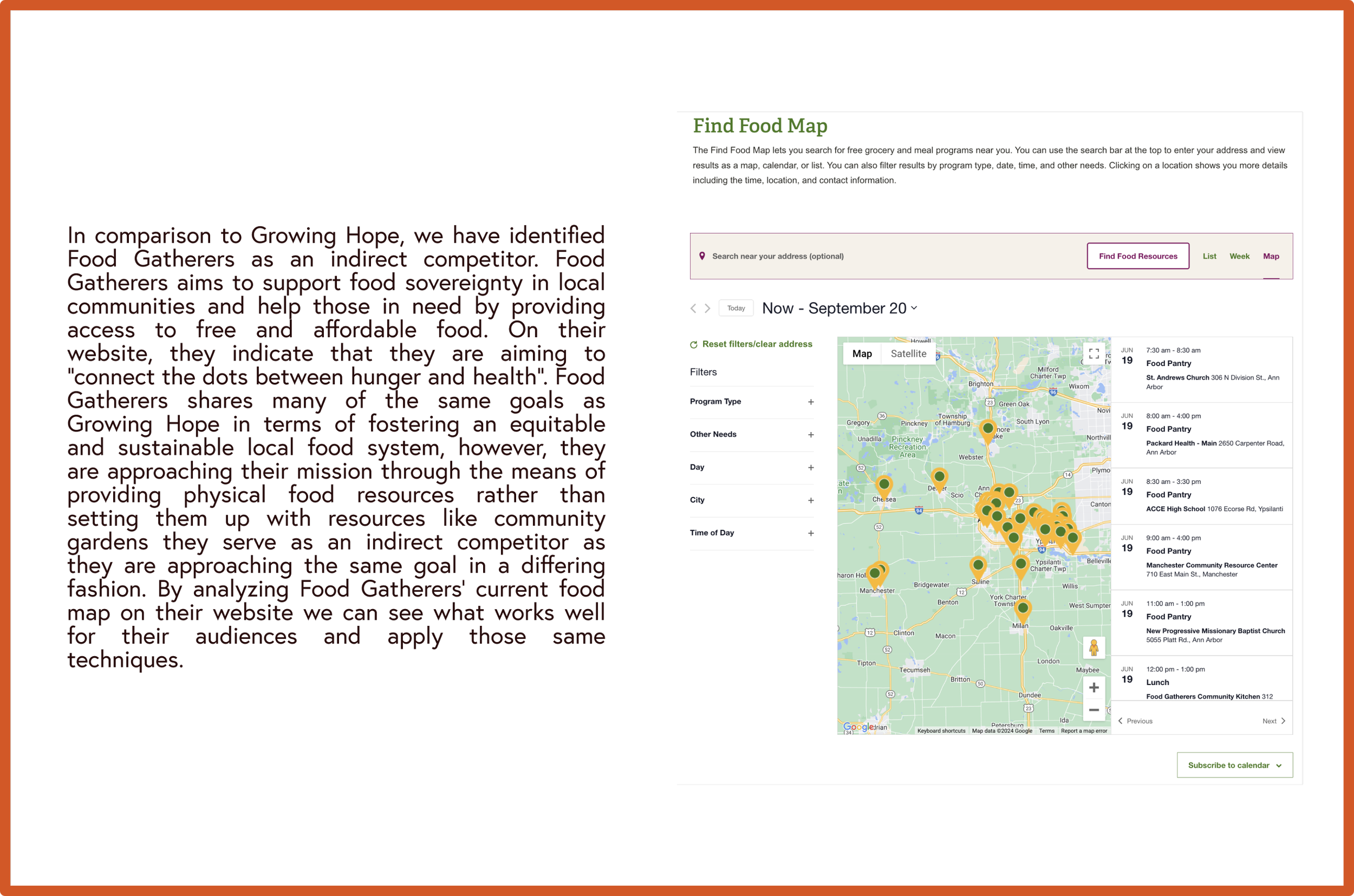Go to Next results page
This screenshot has width=1354, height=896.
pyautogui.click(x=1274, y=721)
